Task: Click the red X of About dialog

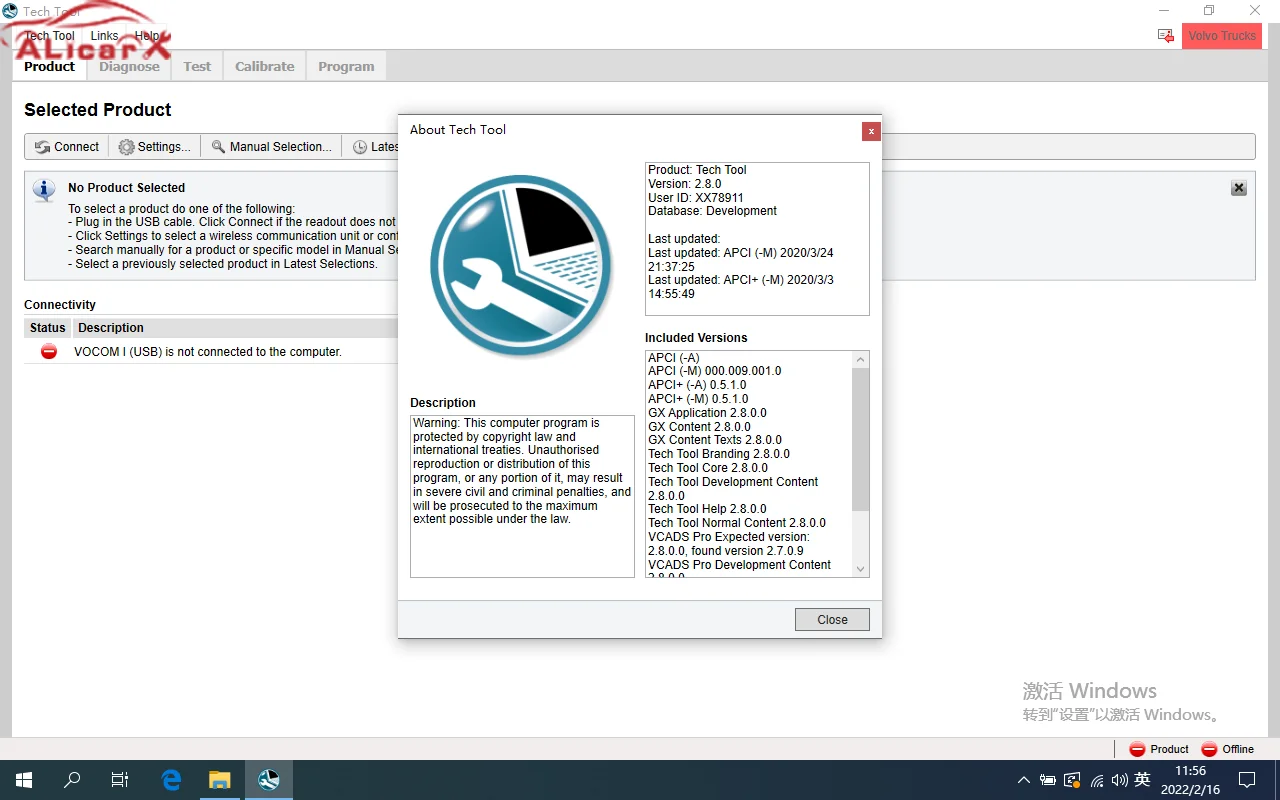Action: tap(871, 131)
